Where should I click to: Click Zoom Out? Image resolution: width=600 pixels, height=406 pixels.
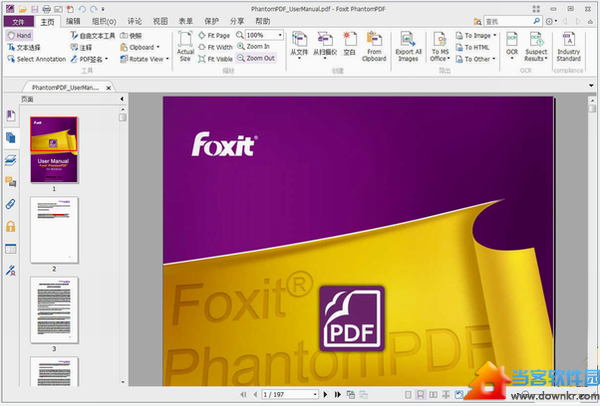click(256, 59)
